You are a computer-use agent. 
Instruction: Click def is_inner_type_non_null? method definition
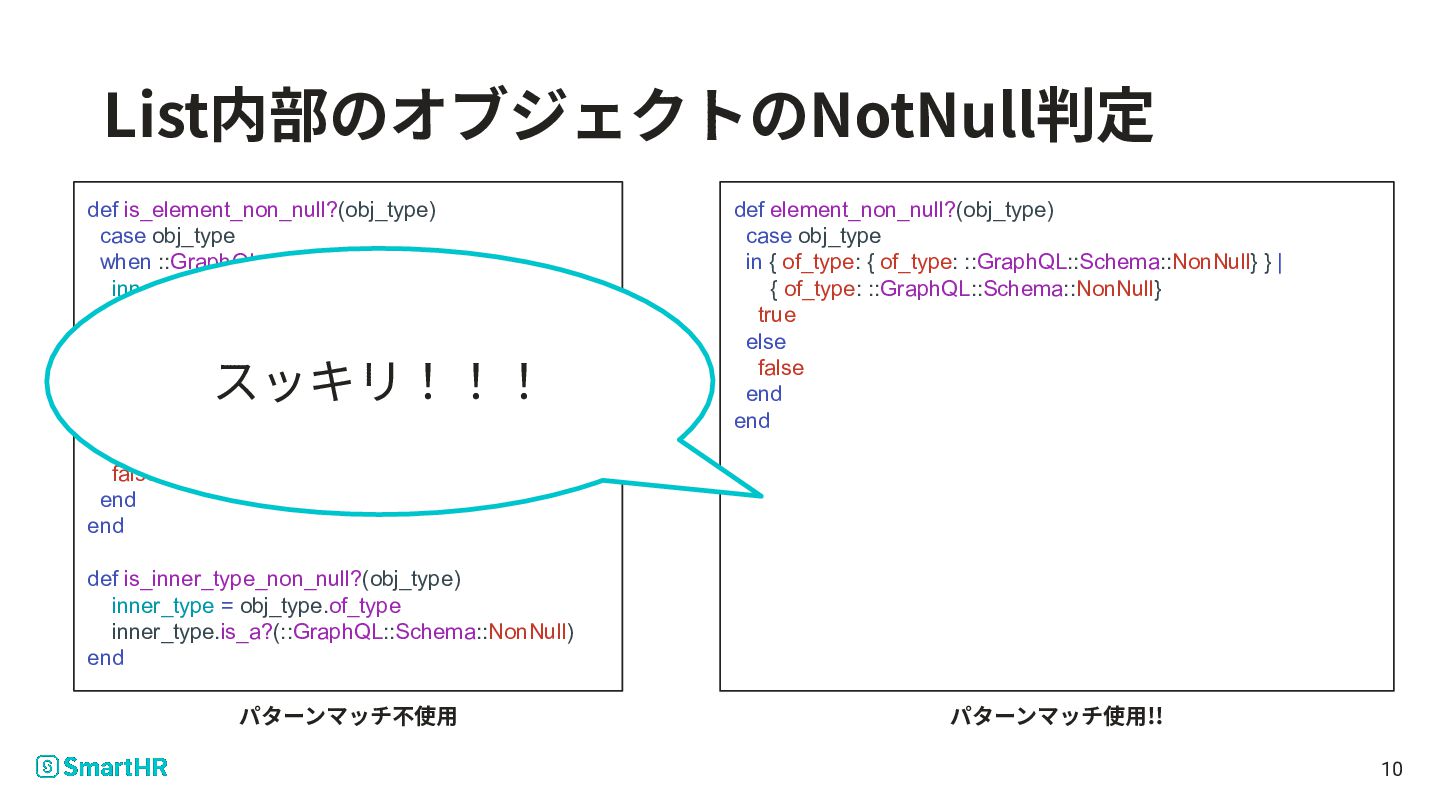pos(274,579)
